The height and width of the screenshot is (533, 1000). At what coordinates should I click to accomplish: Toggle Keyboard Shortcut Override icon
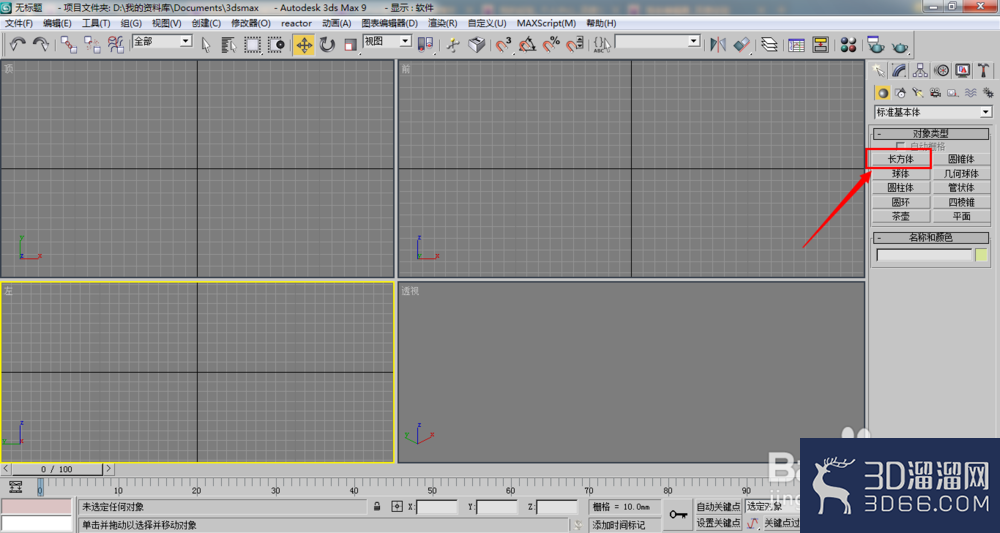[476, 45]
